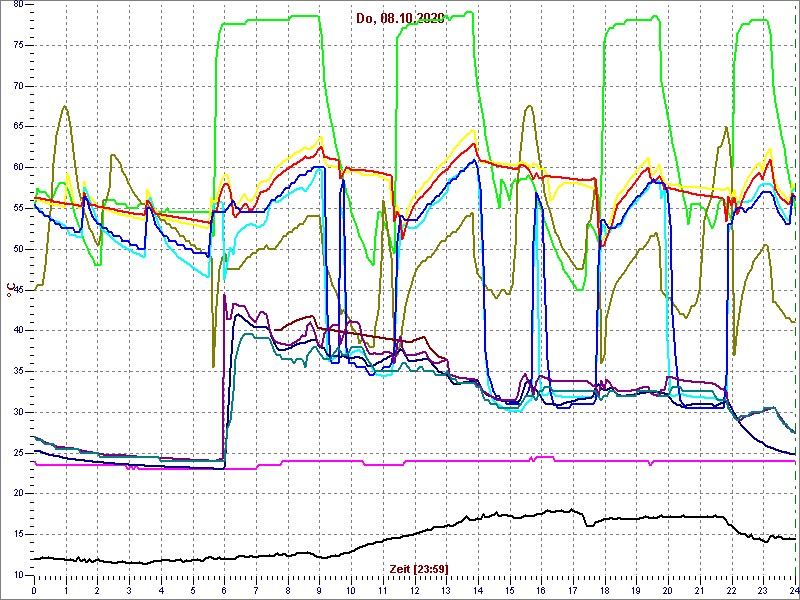Click hour 3 on the x-axis
Screen dimensions: 800x600
tap(130, 591)
